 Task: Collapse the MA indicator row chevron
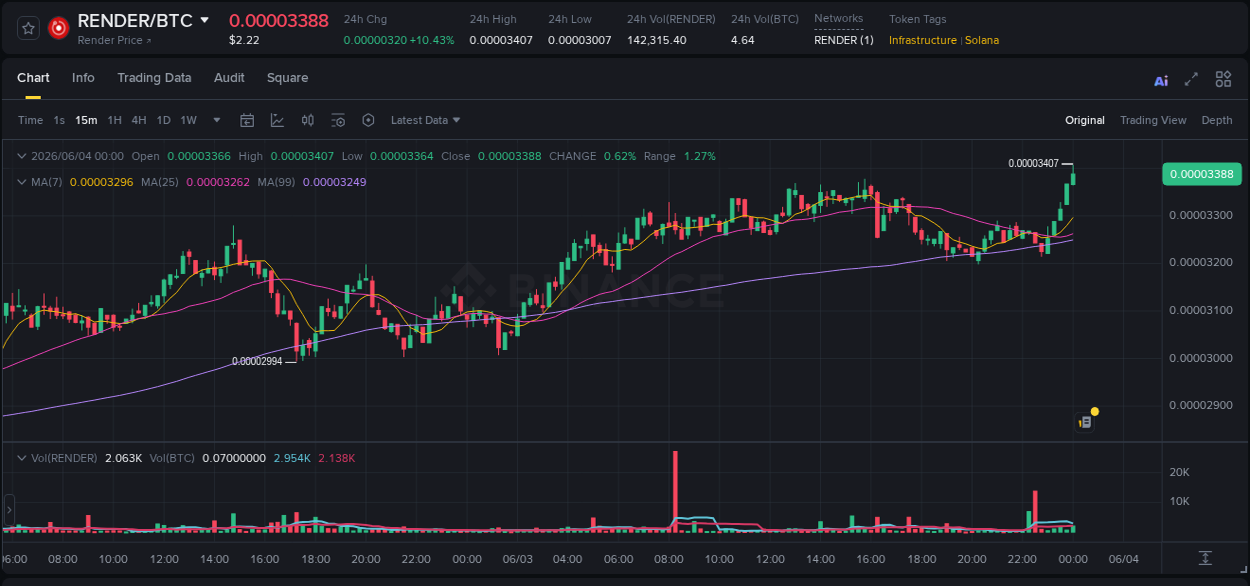(x=21, y=182)
